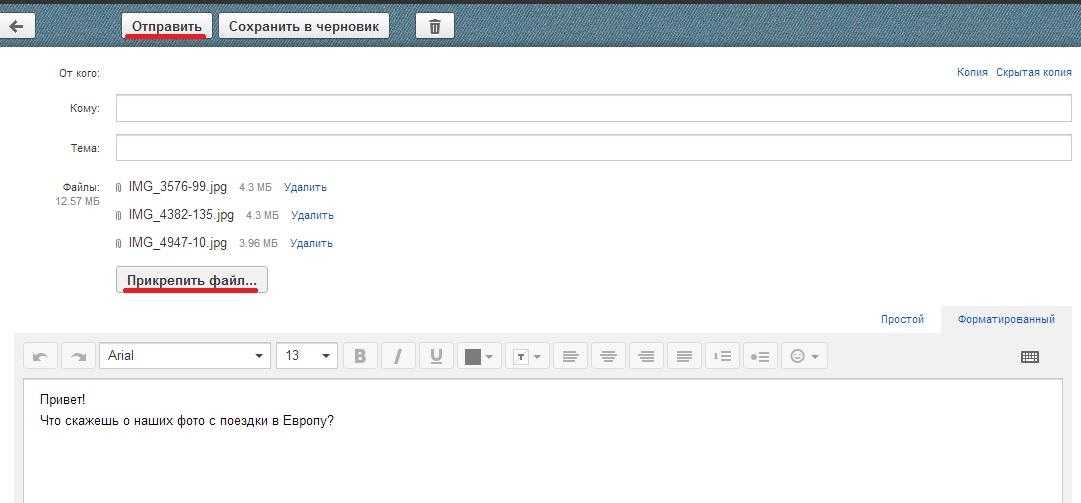
Task: Undo the last edit in the editor
Action: (x=41, y=356)
